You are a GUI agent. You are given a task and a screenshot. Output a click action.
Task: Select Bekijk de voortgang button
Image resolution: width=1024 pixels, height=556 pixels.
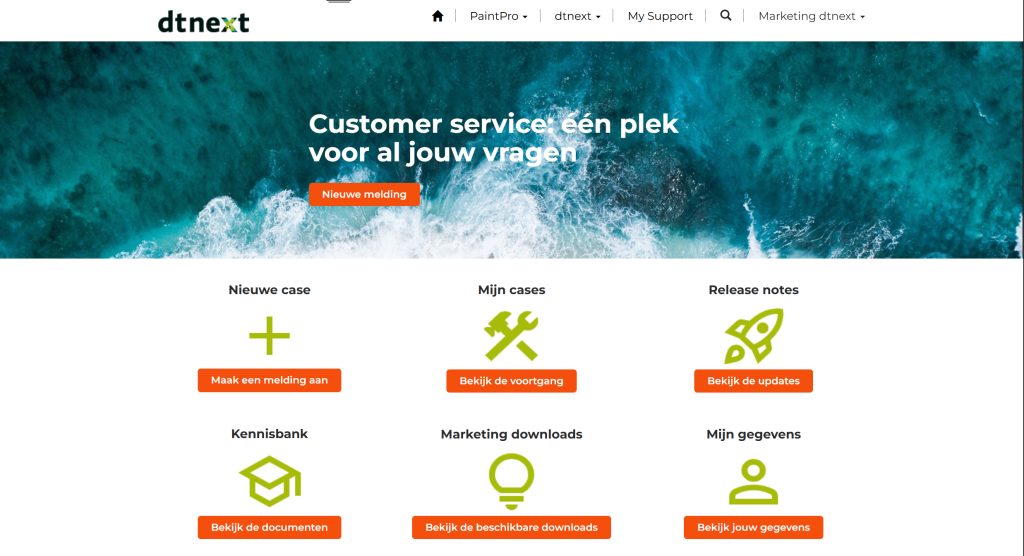[511, 381]
